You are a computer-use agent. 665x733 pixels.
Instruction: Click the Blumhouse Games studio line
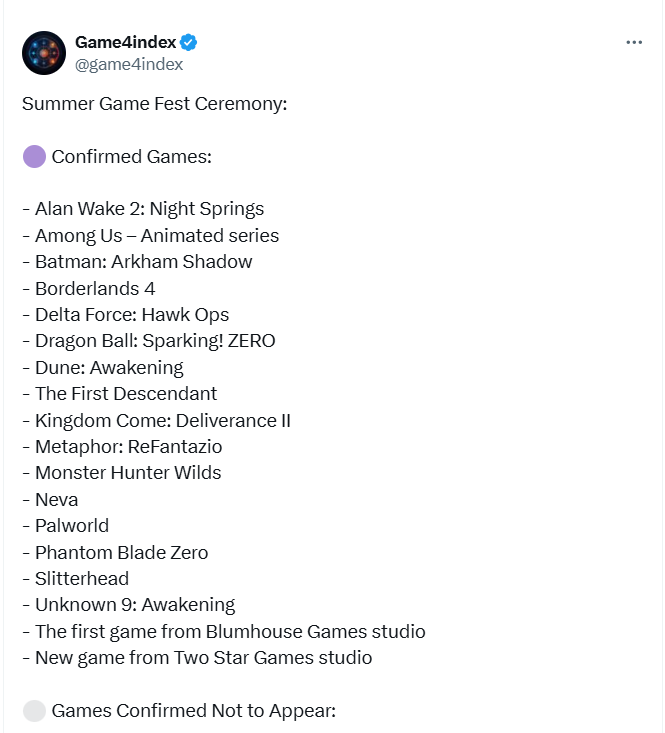[224, 632]
